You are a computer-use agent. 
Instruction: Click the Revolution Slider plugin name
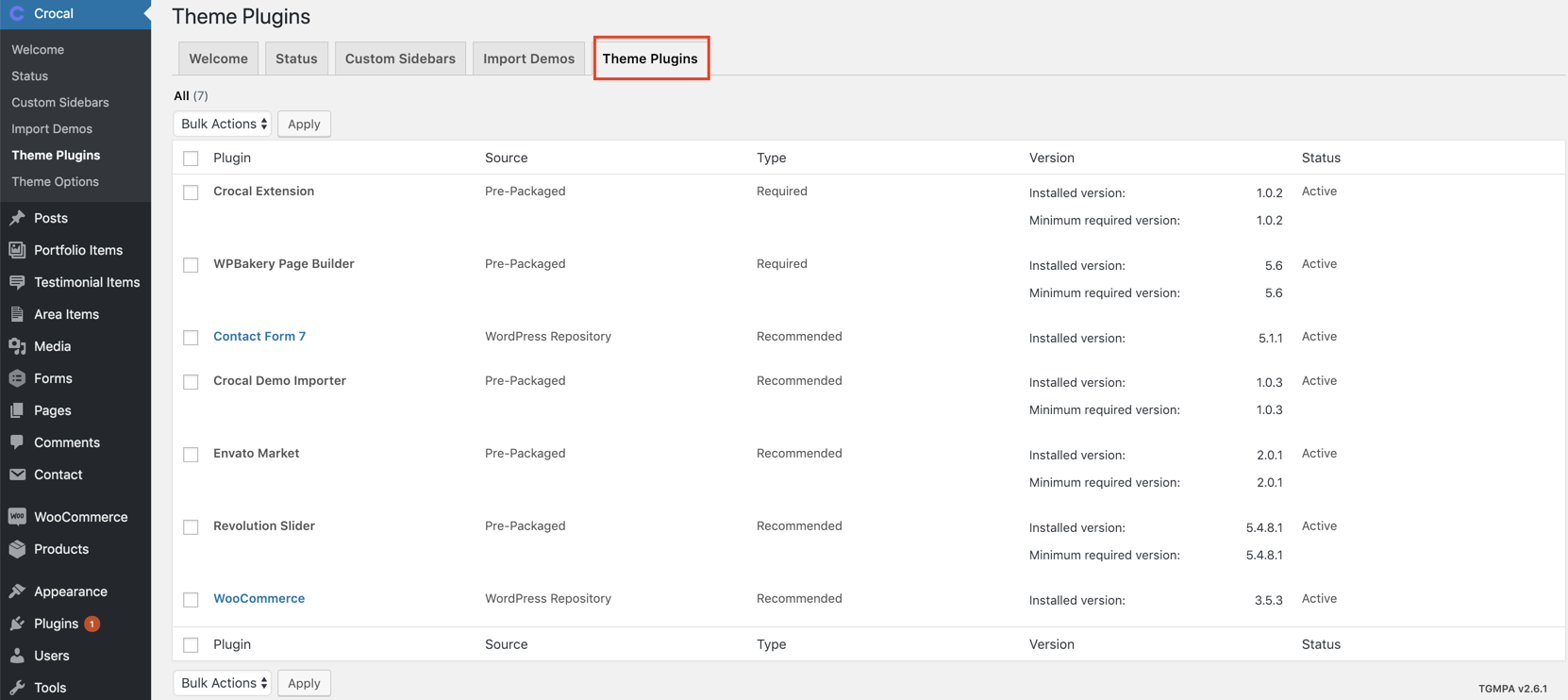click(x=264, y=525)
